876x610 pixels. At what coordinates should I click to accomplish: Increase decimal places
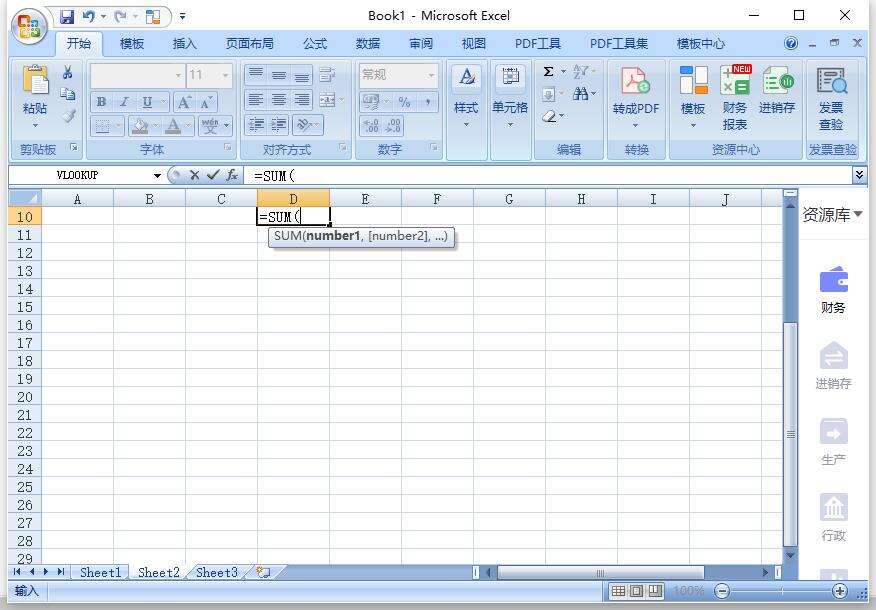point(371,126)
